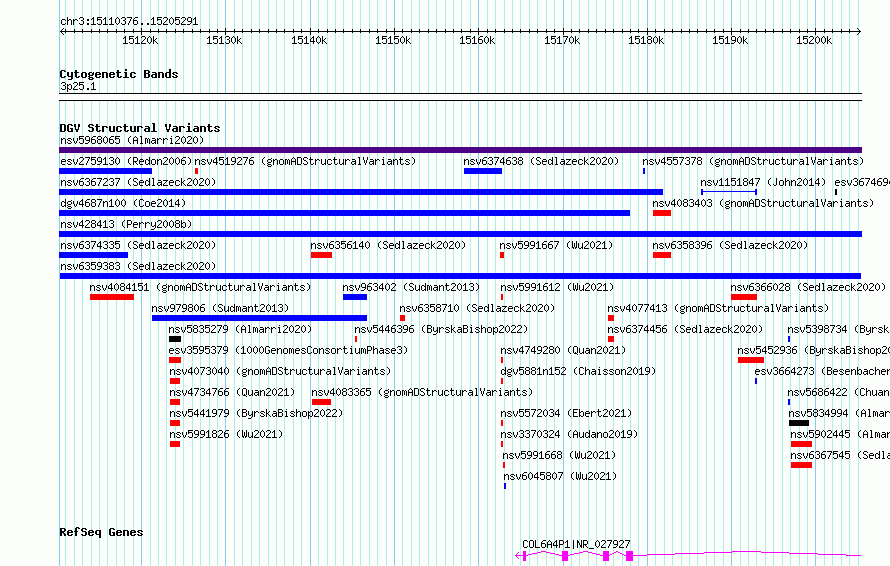890x566 pixels.
Task: Select the blue esv2759130 variant bar
Action: pyautogui.click(x=106, y=171)
